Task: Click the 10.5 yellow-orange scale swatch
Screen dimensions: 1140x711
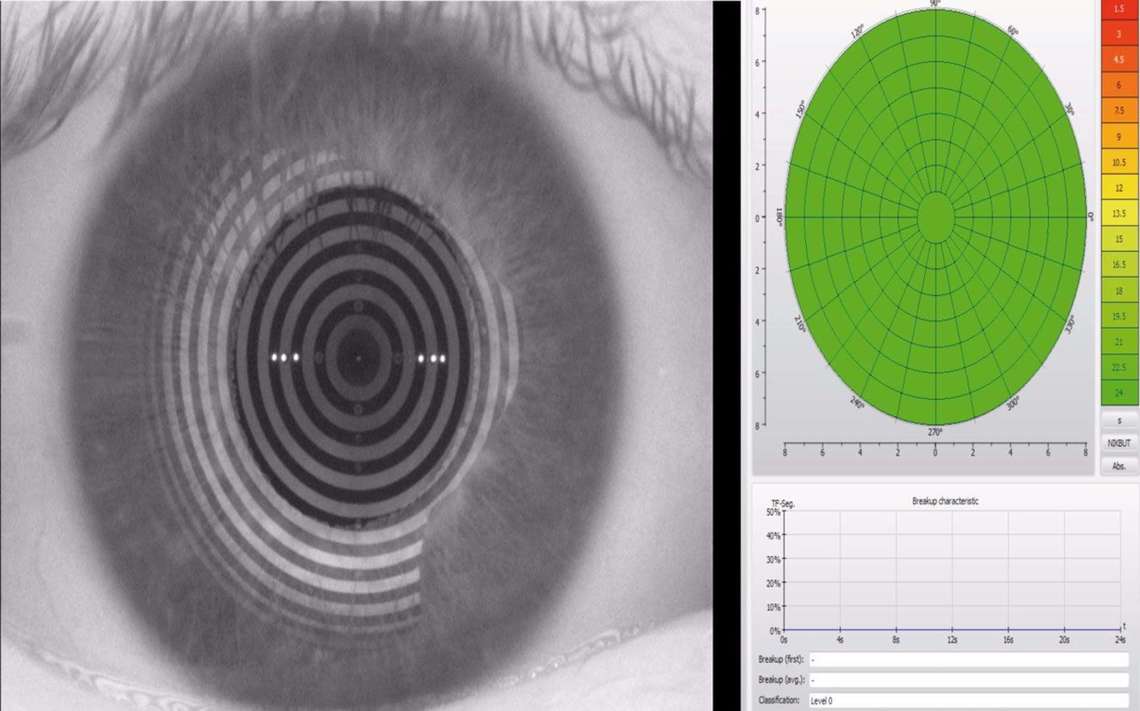Action: coord(1119,162)
